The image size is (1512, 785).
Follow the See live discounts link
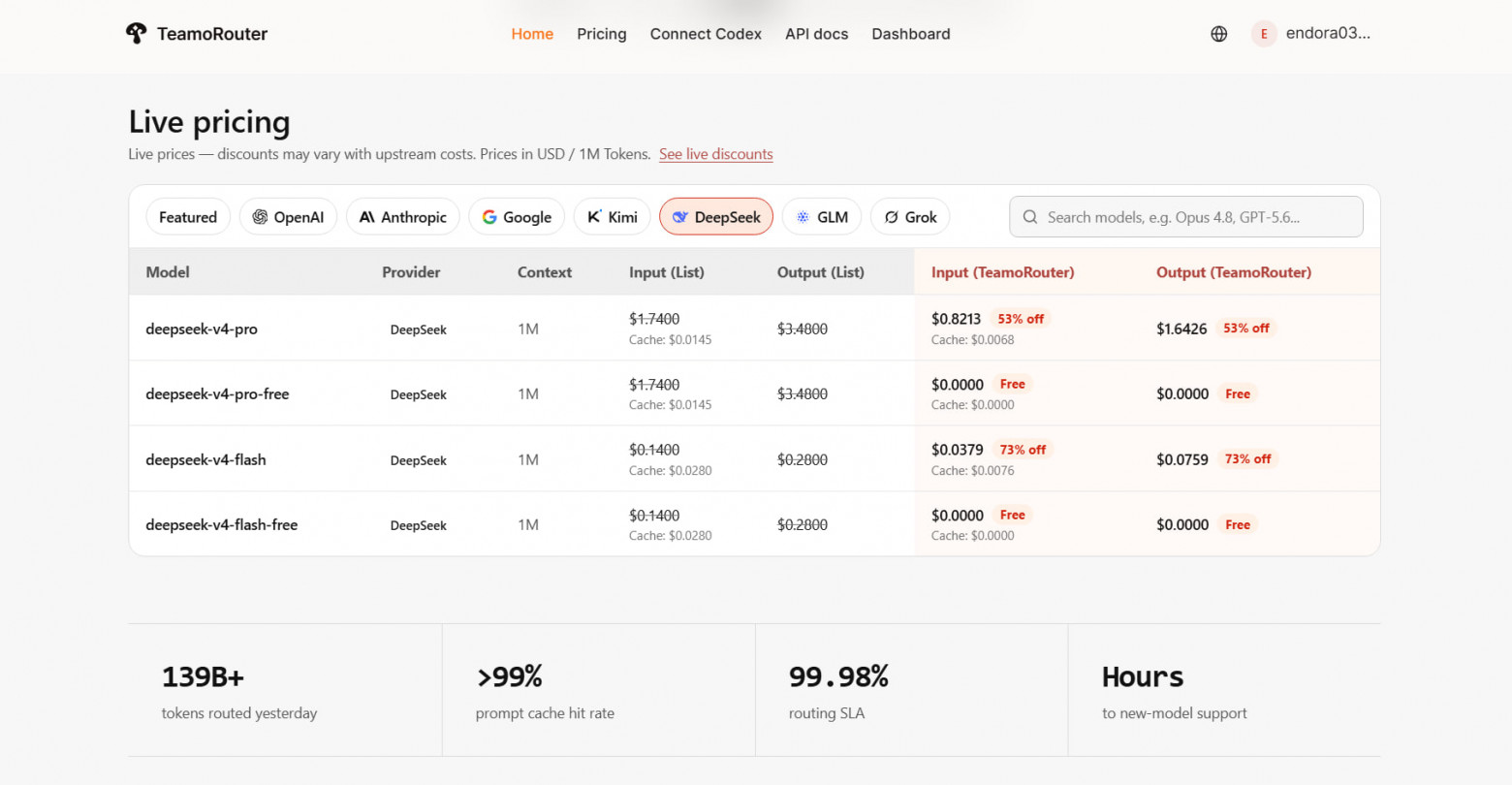pos(716,154)
